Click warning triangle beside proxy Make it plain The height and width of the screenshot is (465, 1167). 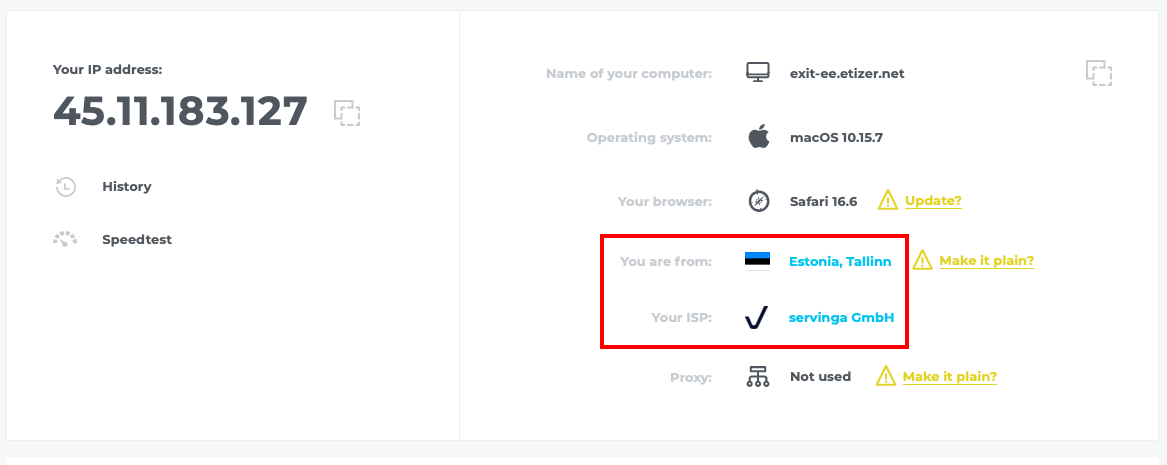[x=886, y=376]
